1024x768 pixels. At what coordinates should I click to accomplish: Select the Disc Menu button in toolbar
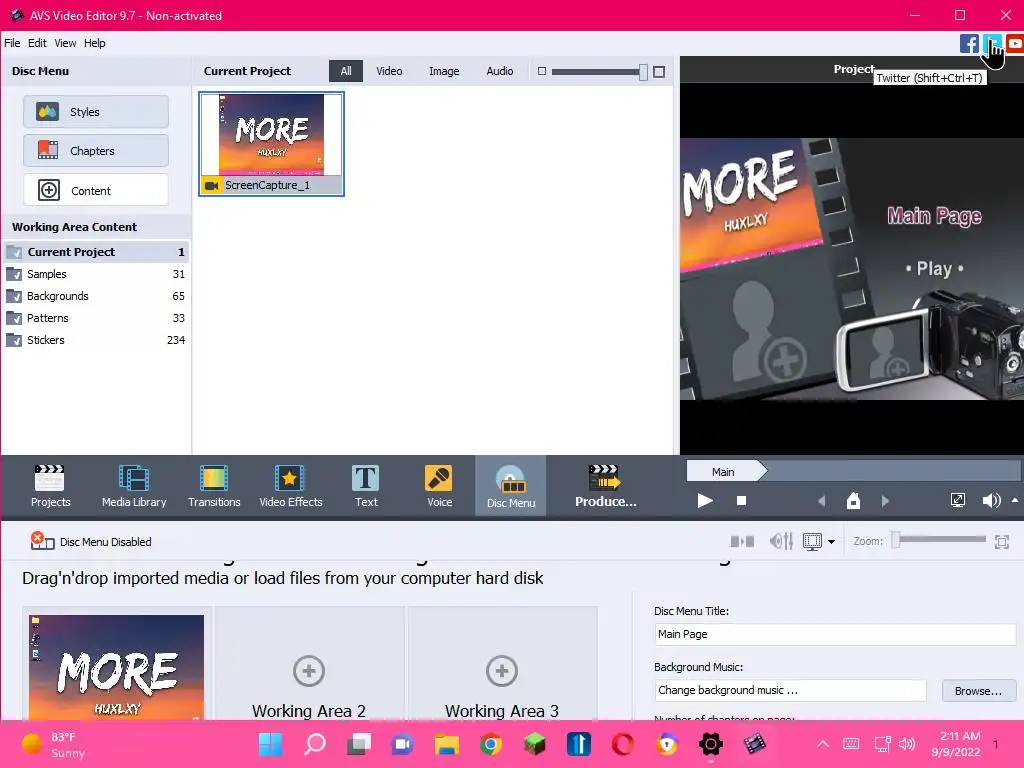(511, 486)
